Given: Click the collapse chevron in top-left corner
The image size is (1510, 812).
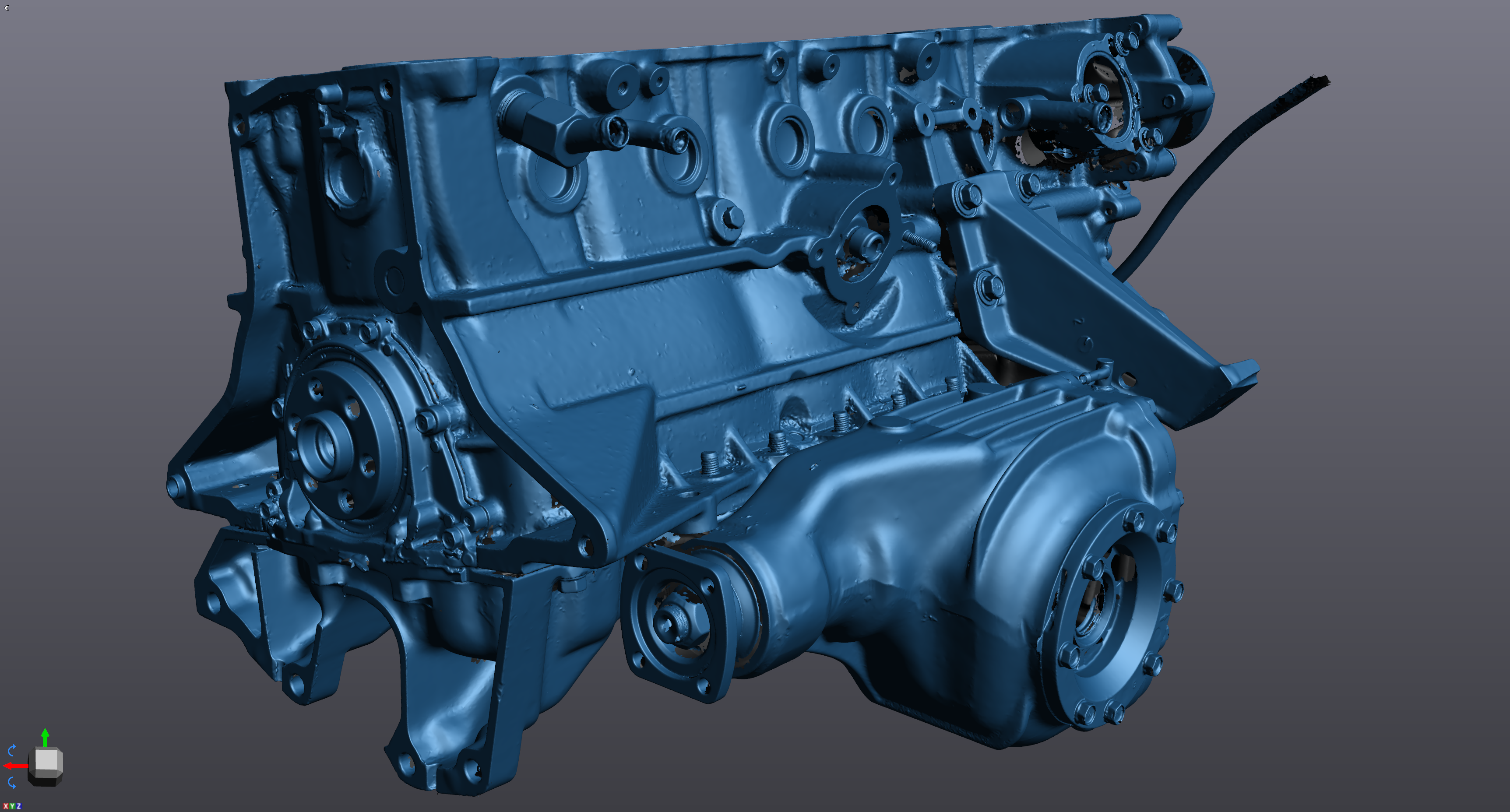Looking at the screenshot, I should 7,7.
